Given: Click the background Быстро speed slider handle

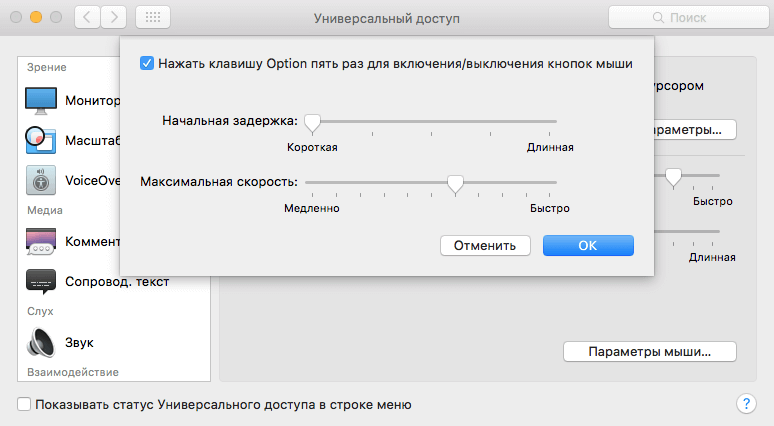Looking at the screenshot, I should tap(673, 177).
